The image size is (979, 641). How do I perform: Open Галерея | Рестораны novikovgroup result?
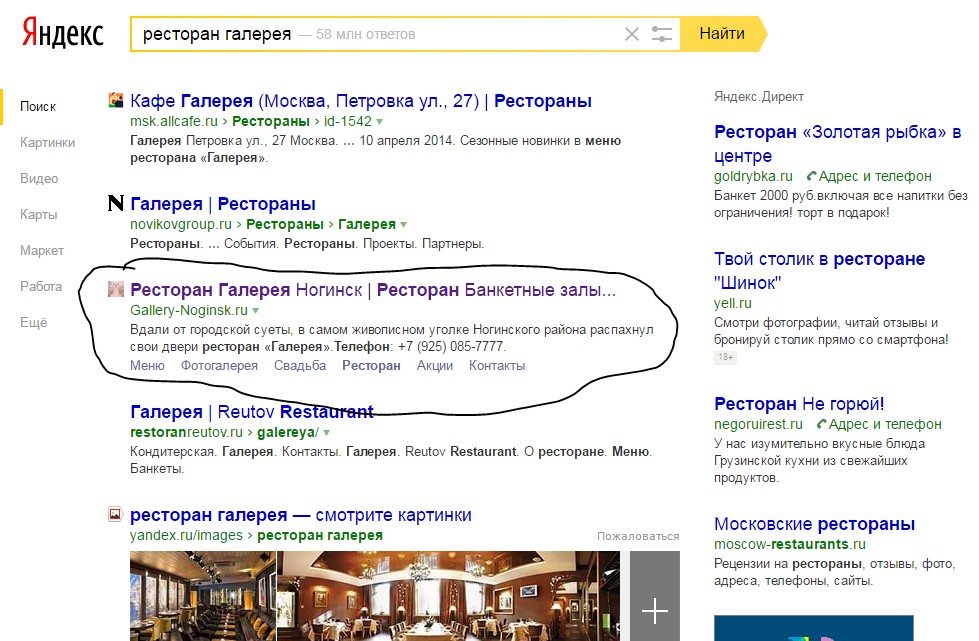[x=223, y=203]
